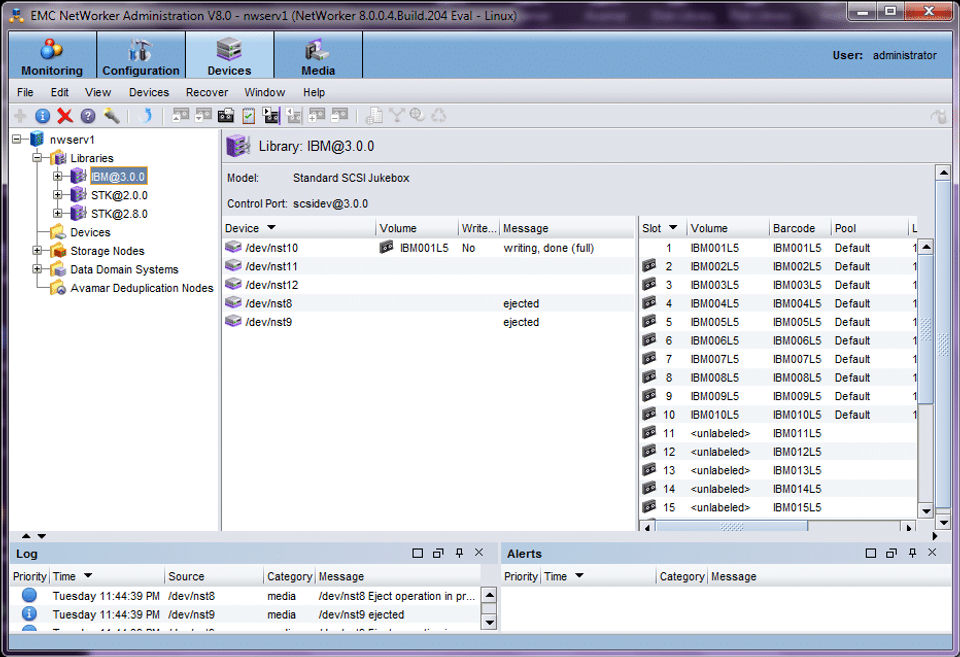Switch to the Devices view
This screenshot has height=657, width=960.
230,56
